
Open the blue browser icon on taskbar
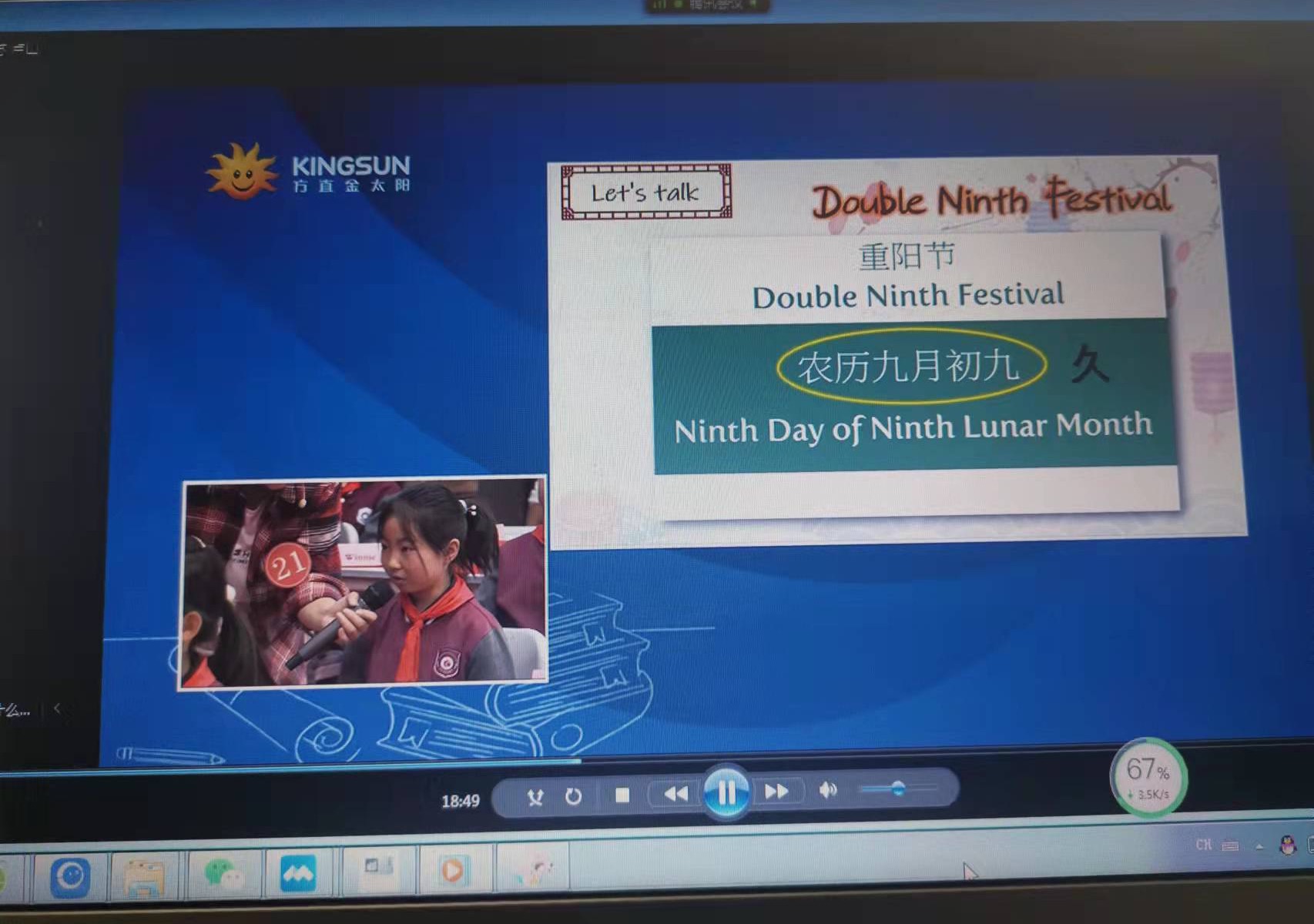pyautogui.click(x=70, y=877)
